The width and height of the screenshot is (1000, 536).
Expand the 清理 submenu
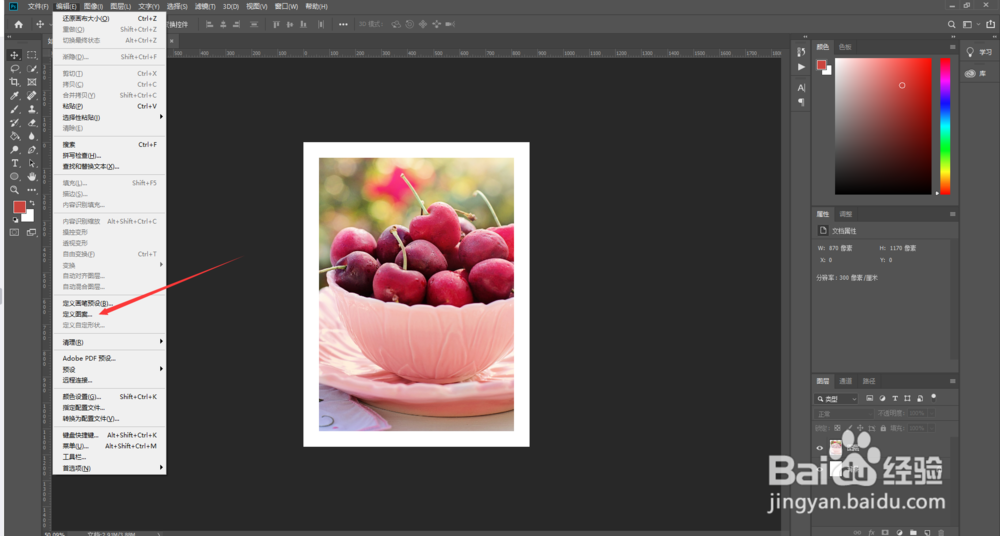(110, 342)
